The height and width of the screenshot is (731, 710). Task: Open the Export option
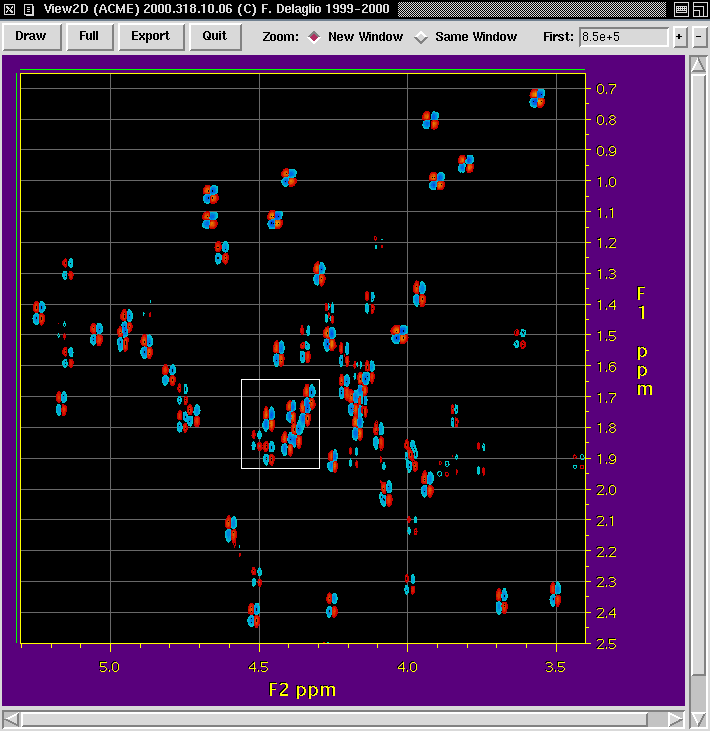pos(151,37)
